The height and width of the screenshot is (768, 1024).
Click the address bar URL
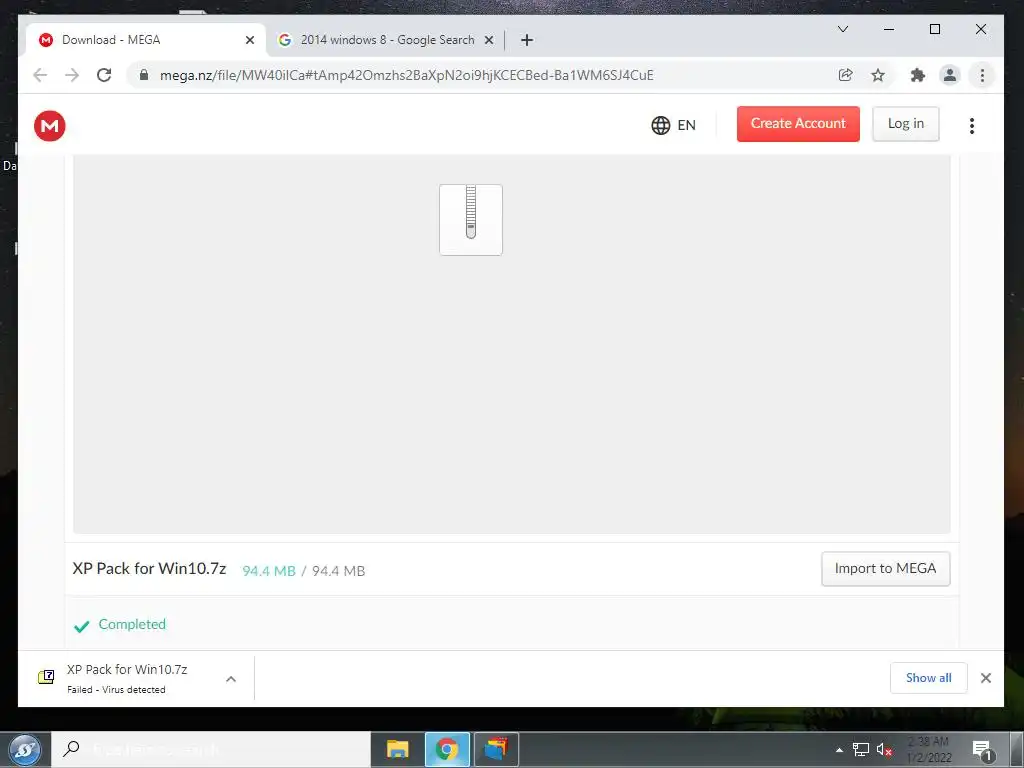click(x=406, y=75)
